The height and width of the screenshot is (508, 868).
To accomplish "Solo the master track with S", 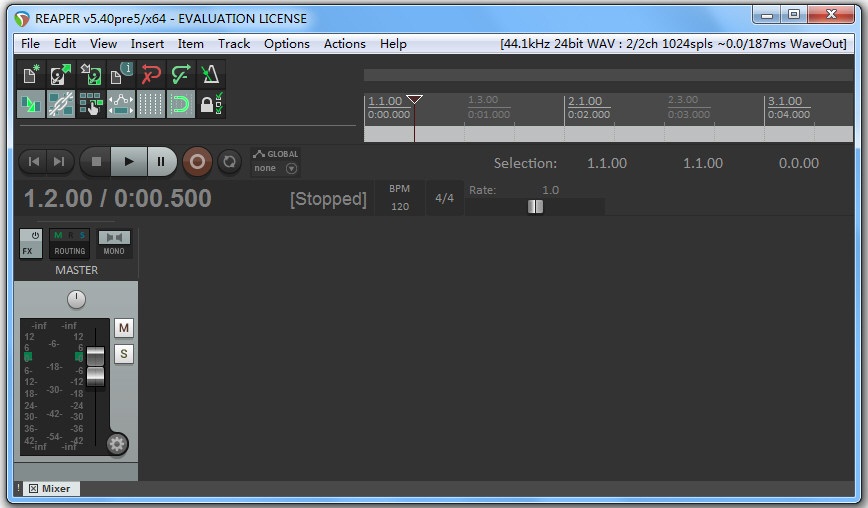I will 124,354.
